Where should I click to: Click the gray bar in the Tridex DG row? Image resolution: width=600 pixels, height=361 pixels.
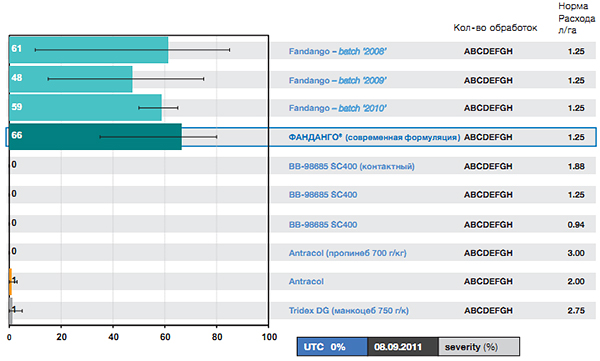11,311
